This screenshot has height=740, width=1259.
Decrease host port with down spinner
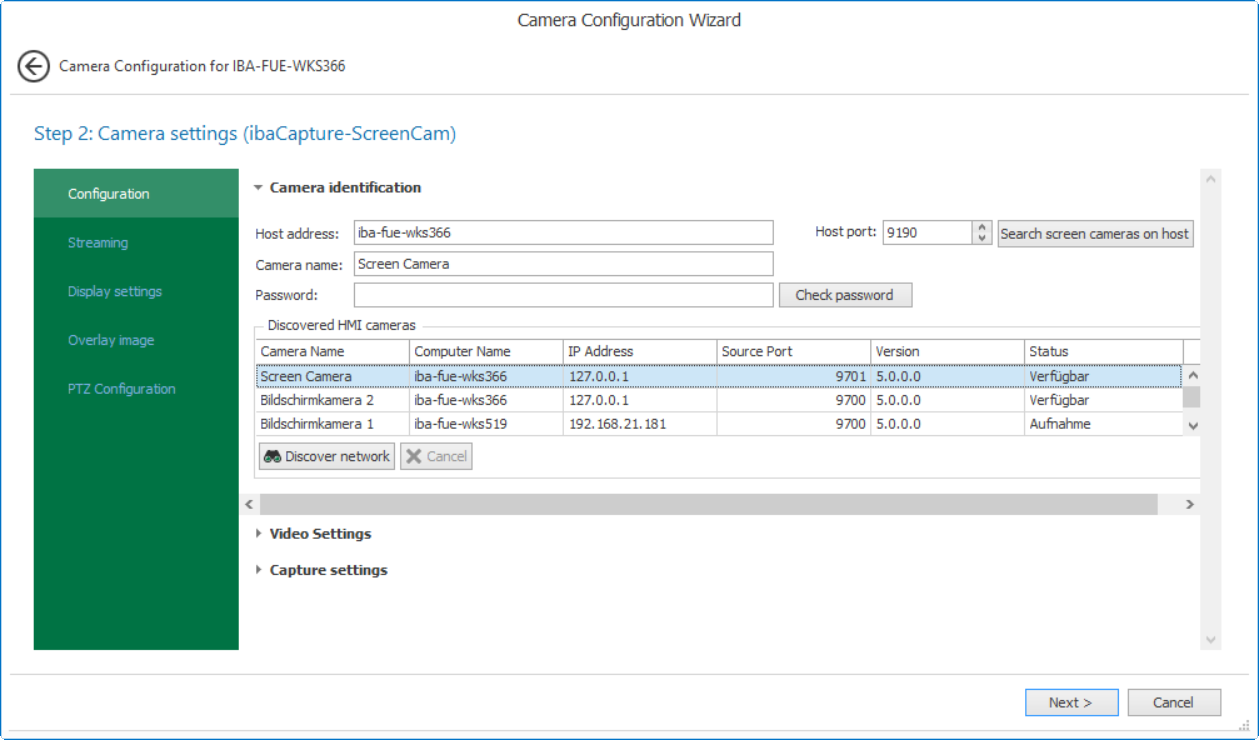[982, 239]
